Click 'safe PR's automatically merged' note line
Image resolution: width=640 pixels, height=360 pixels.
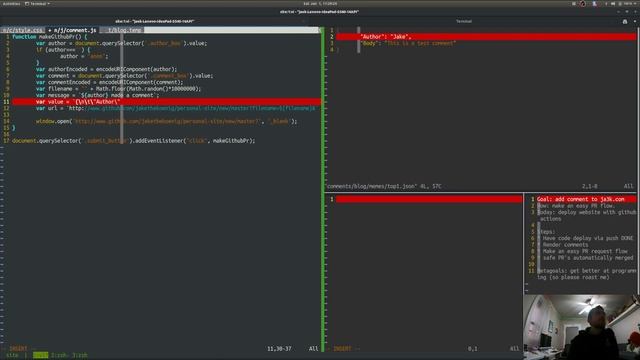click(x=588, y=258)
